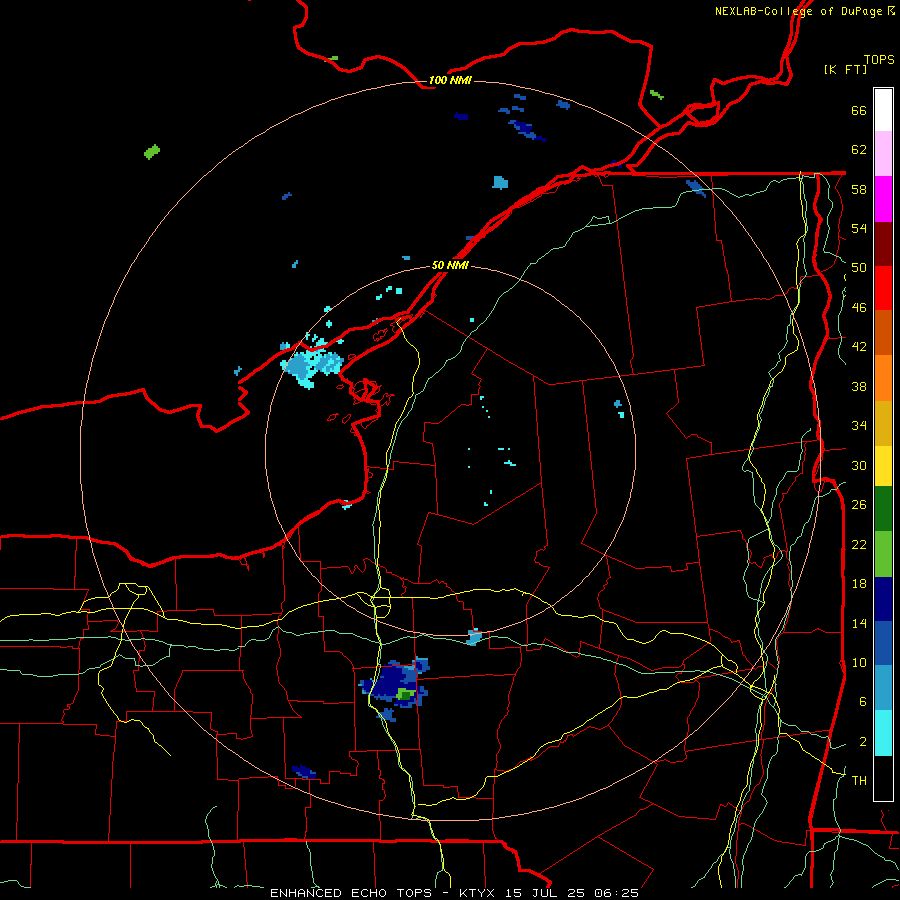900x900 pixels.
Task: Click the black TH legend swatch
Action: pyautogui.click(x=883, y=778)
